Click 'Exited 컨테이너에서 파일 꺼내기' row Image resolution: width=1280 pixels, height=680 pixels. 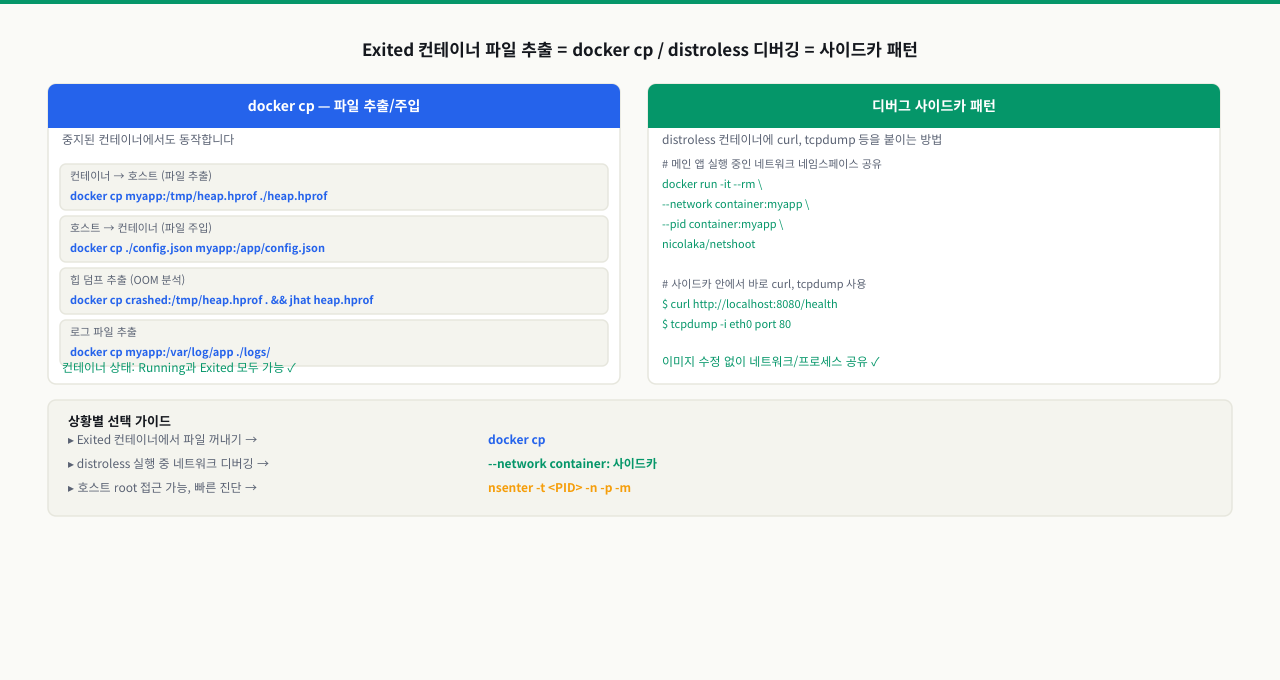[x=162, y=440]
